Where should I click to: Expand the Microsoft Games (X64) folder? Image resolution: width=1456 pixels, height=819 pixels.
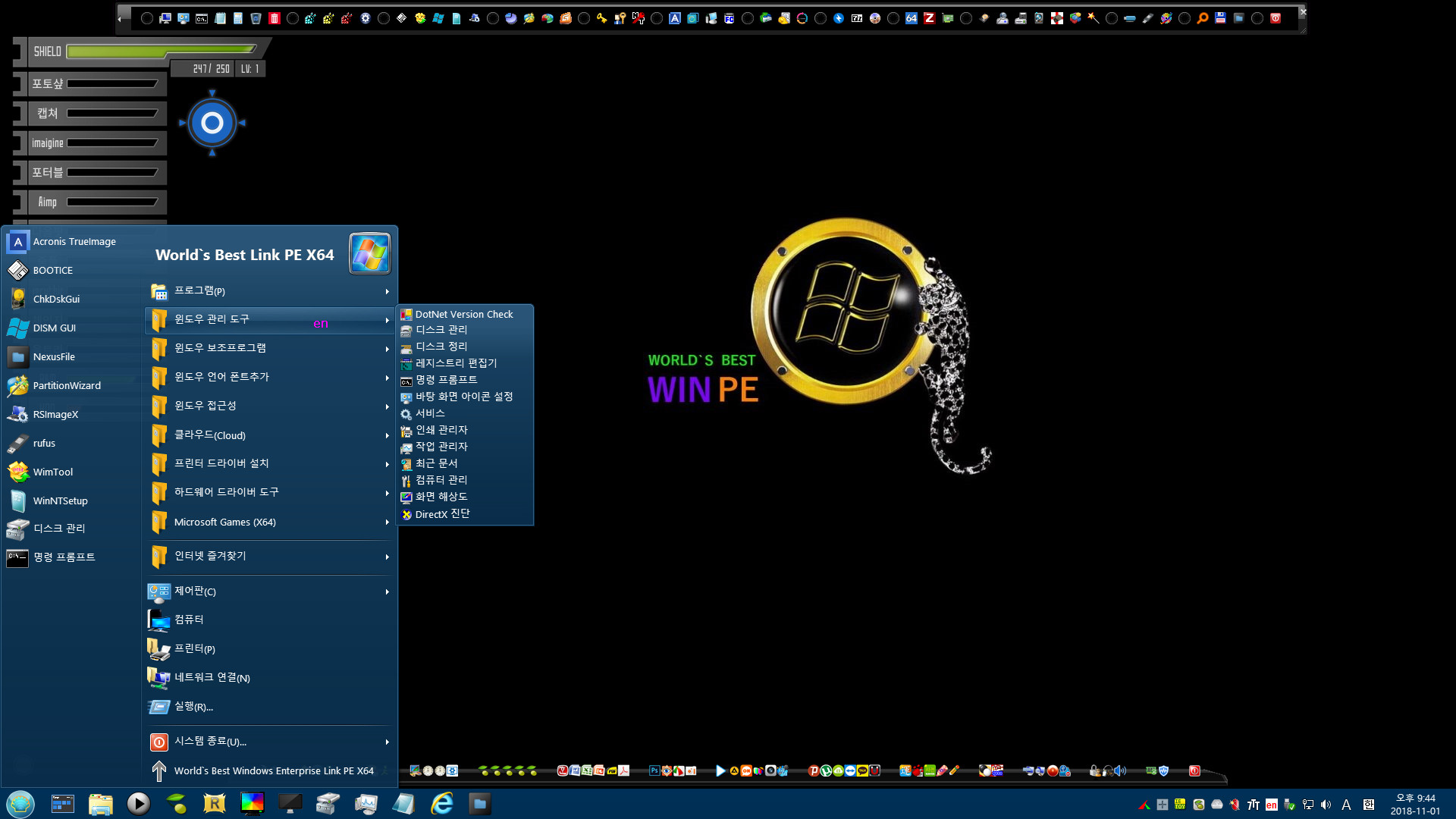click(x=270, y=522)
